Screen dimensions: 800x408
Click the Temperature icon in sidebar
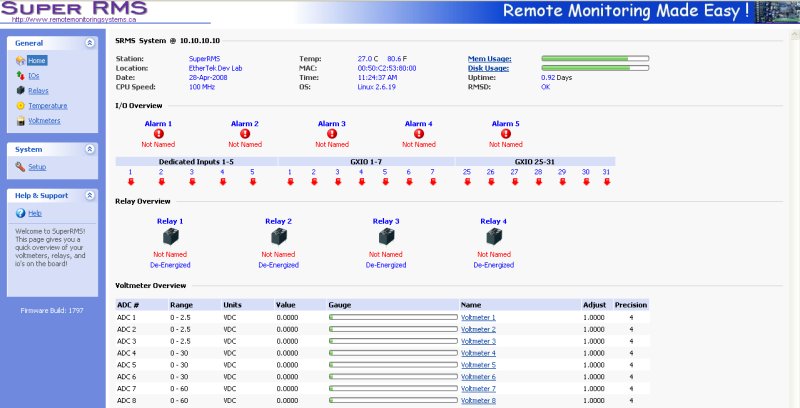click(20, 105)
